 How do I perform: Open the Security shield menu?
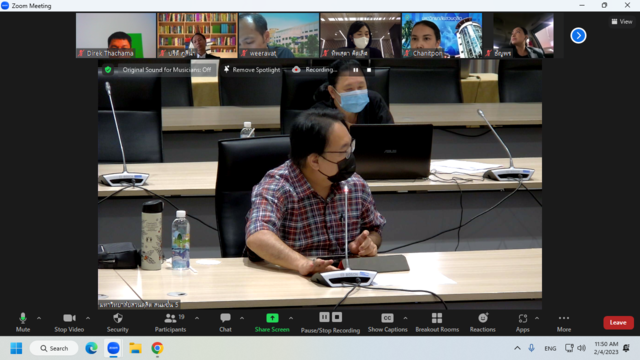click(118, 322)
